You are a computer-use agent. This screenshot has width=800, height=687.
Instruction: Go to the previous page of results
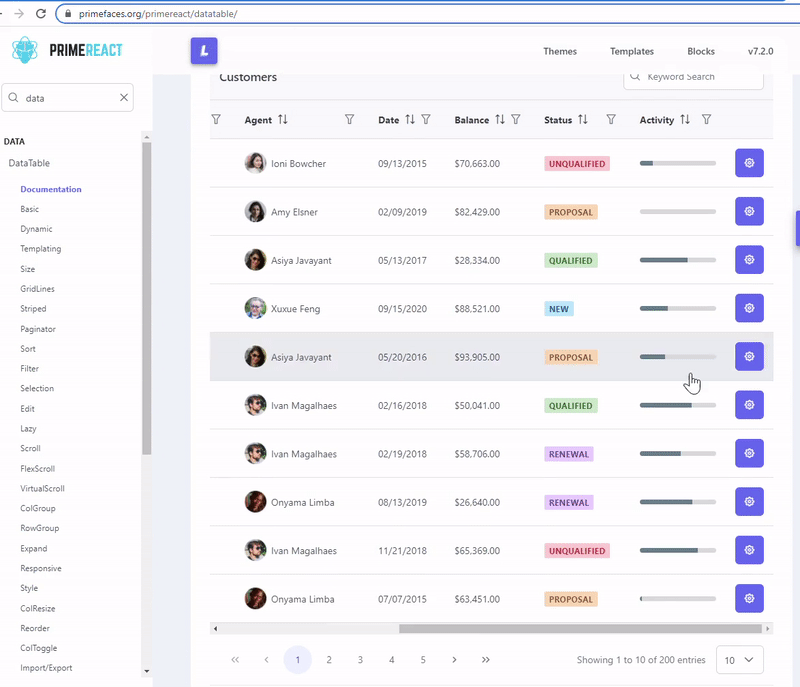coord(266,660)
